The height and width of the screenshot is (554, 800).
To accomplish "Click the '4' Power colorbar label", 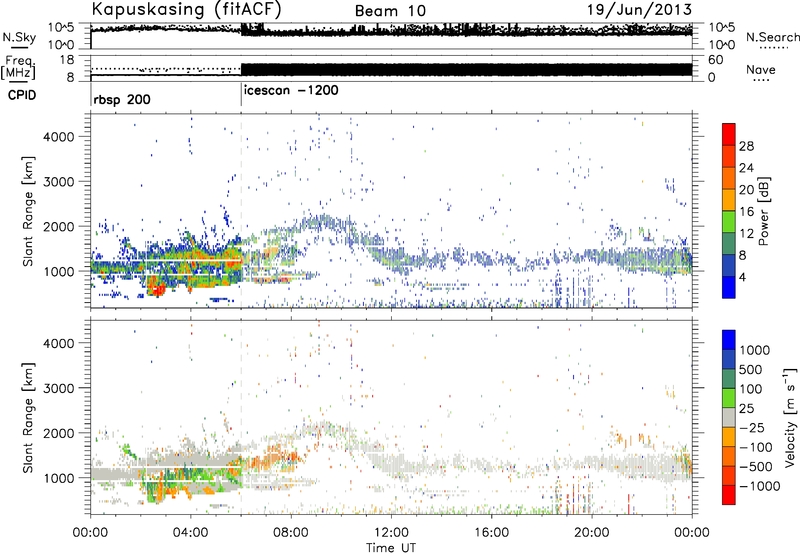I will tap(742, 277).
